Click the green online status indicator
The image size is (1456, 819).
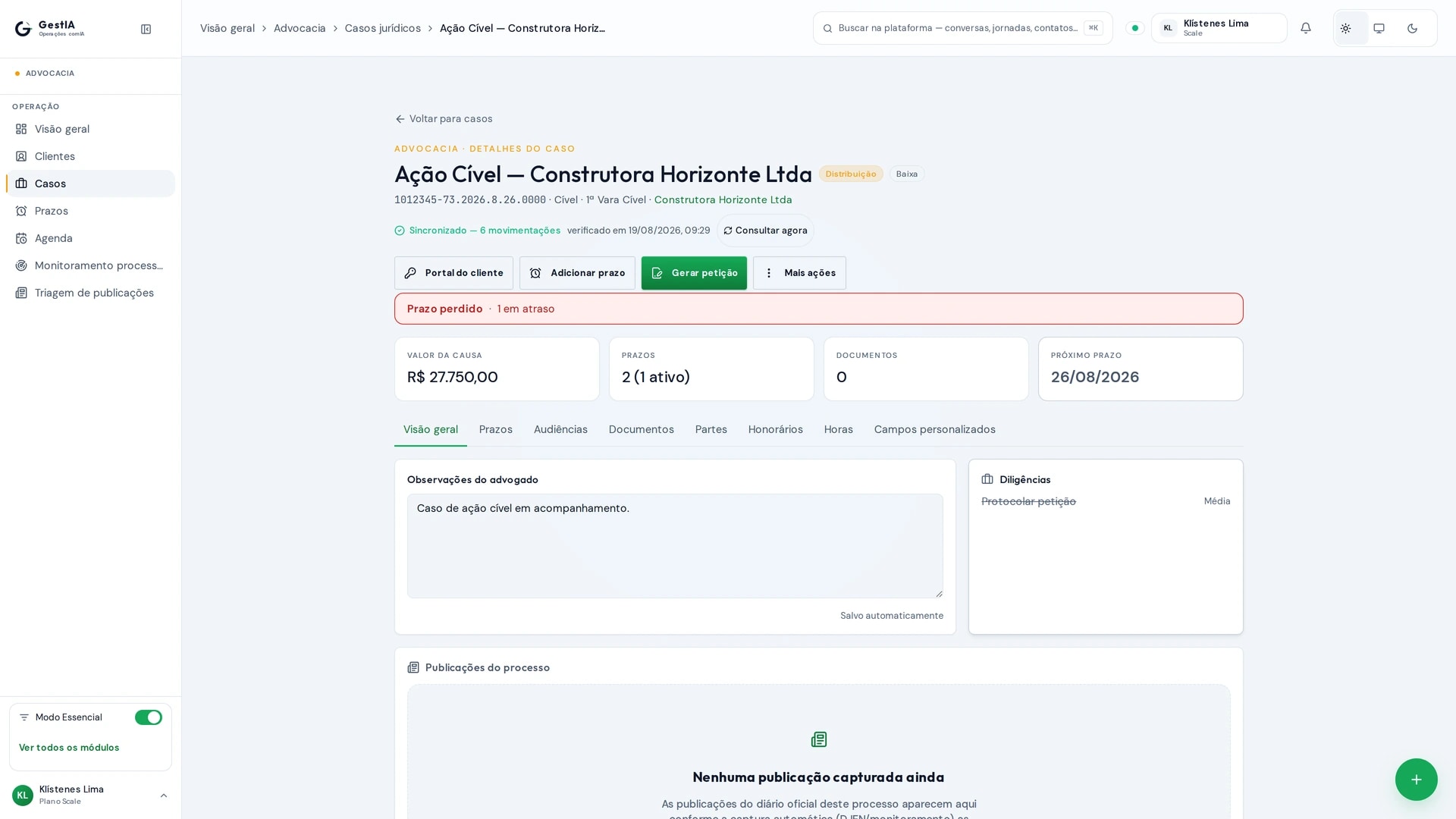[x=1134, y=28]
